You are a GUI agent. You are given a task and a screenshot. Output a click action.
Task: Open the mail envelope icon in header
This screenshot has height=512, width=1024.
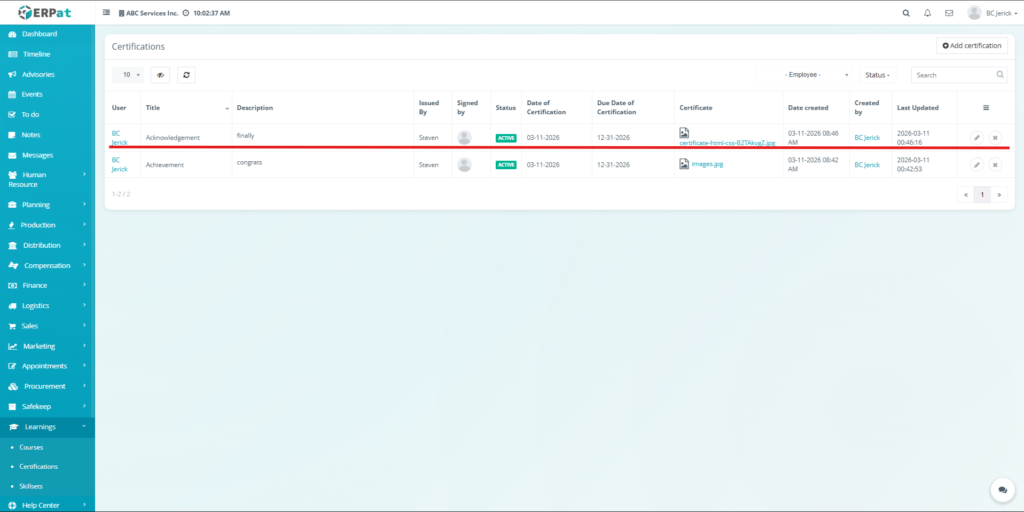948,13
